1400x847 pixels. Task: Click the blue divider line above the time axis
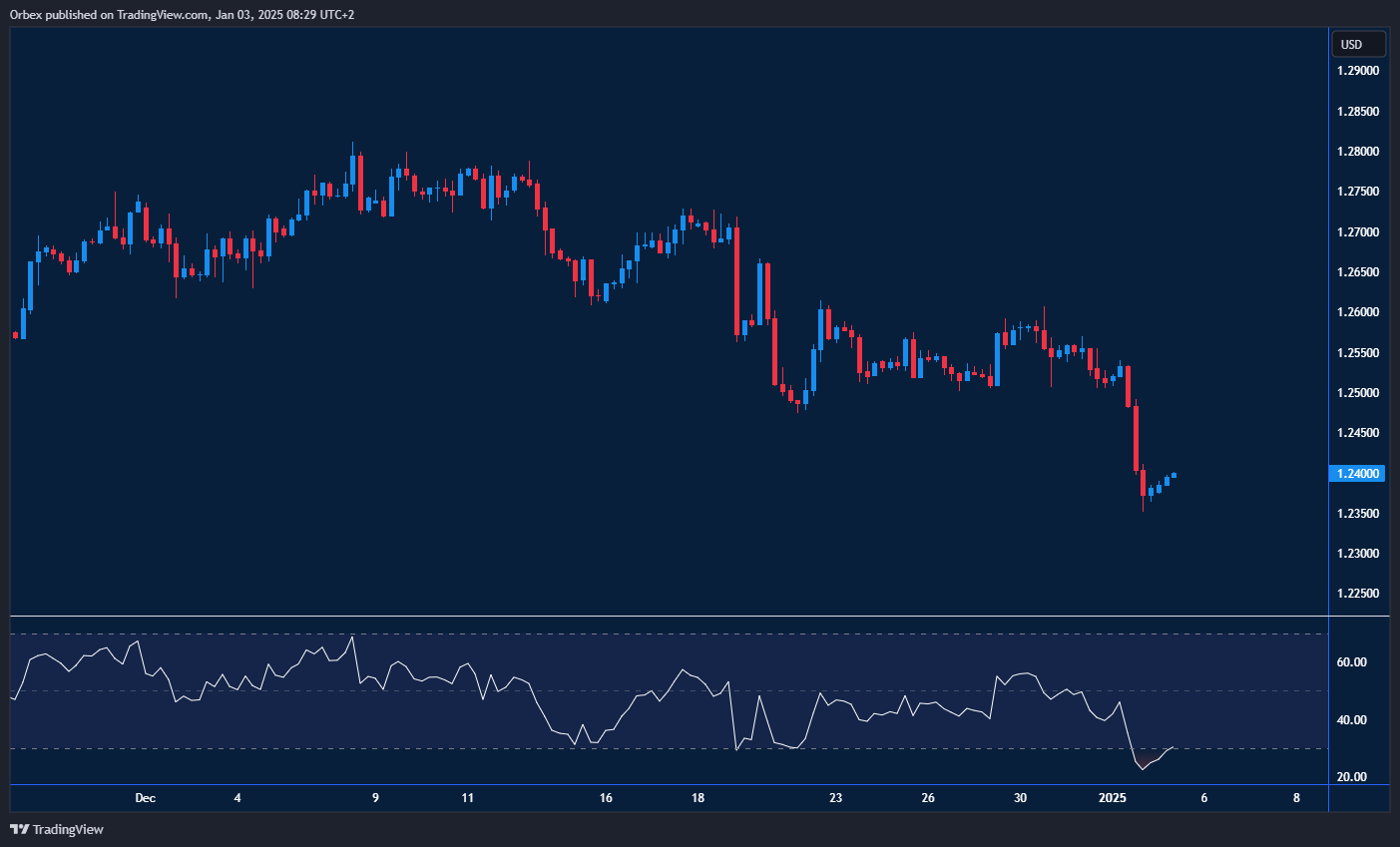tap(599, 784)
